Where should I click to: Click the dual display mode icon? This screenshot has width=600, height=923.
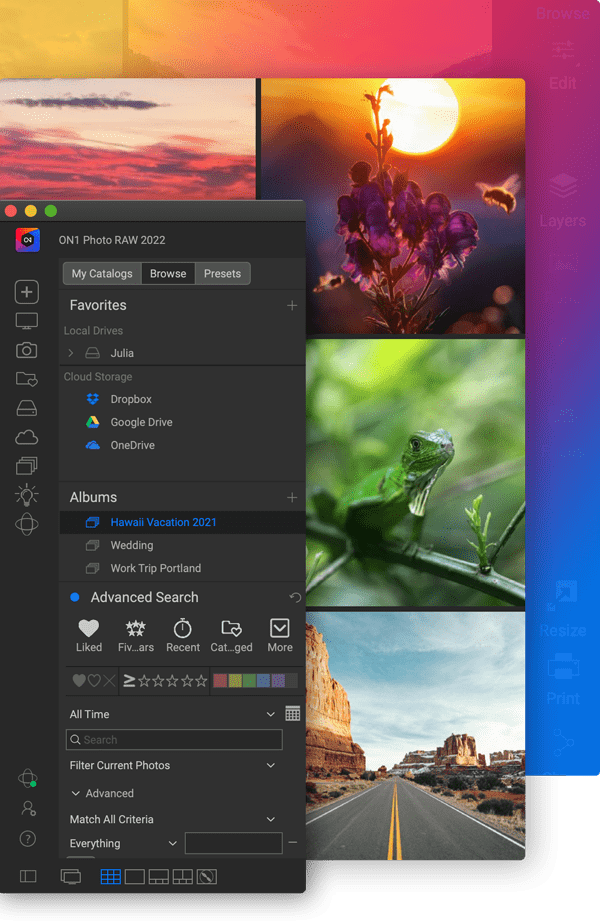(71, 877)
